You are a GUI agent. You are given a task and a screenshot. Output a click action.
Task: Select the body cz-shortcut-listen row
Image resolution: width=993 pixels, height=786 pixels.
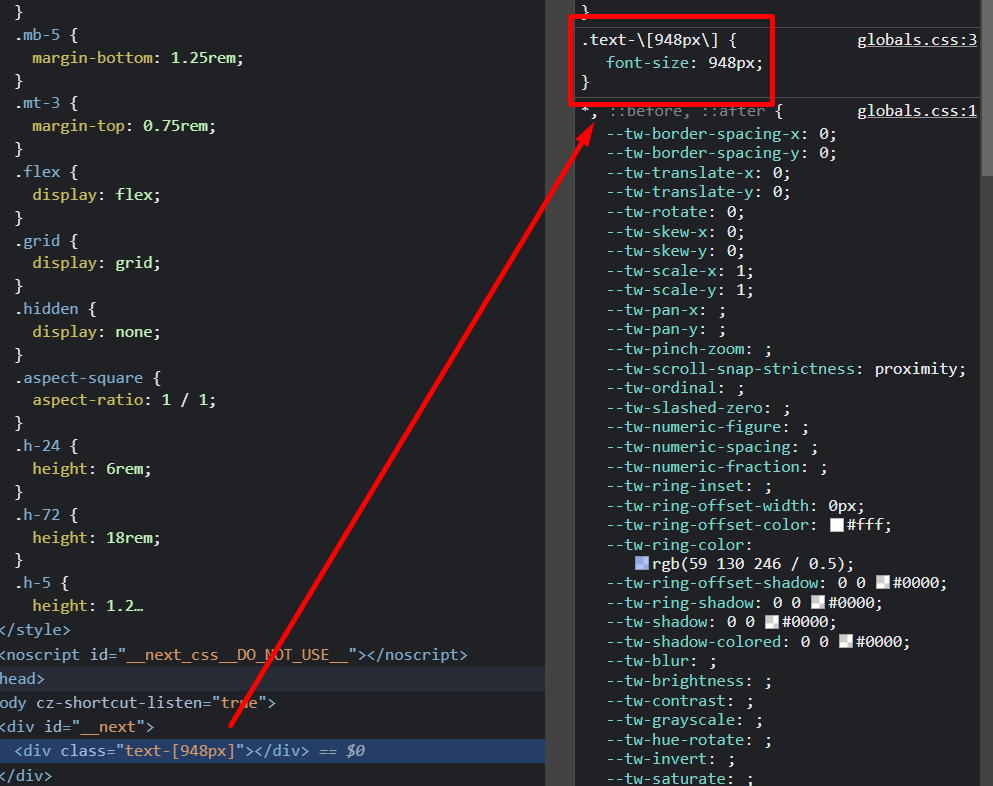(272, 702)
